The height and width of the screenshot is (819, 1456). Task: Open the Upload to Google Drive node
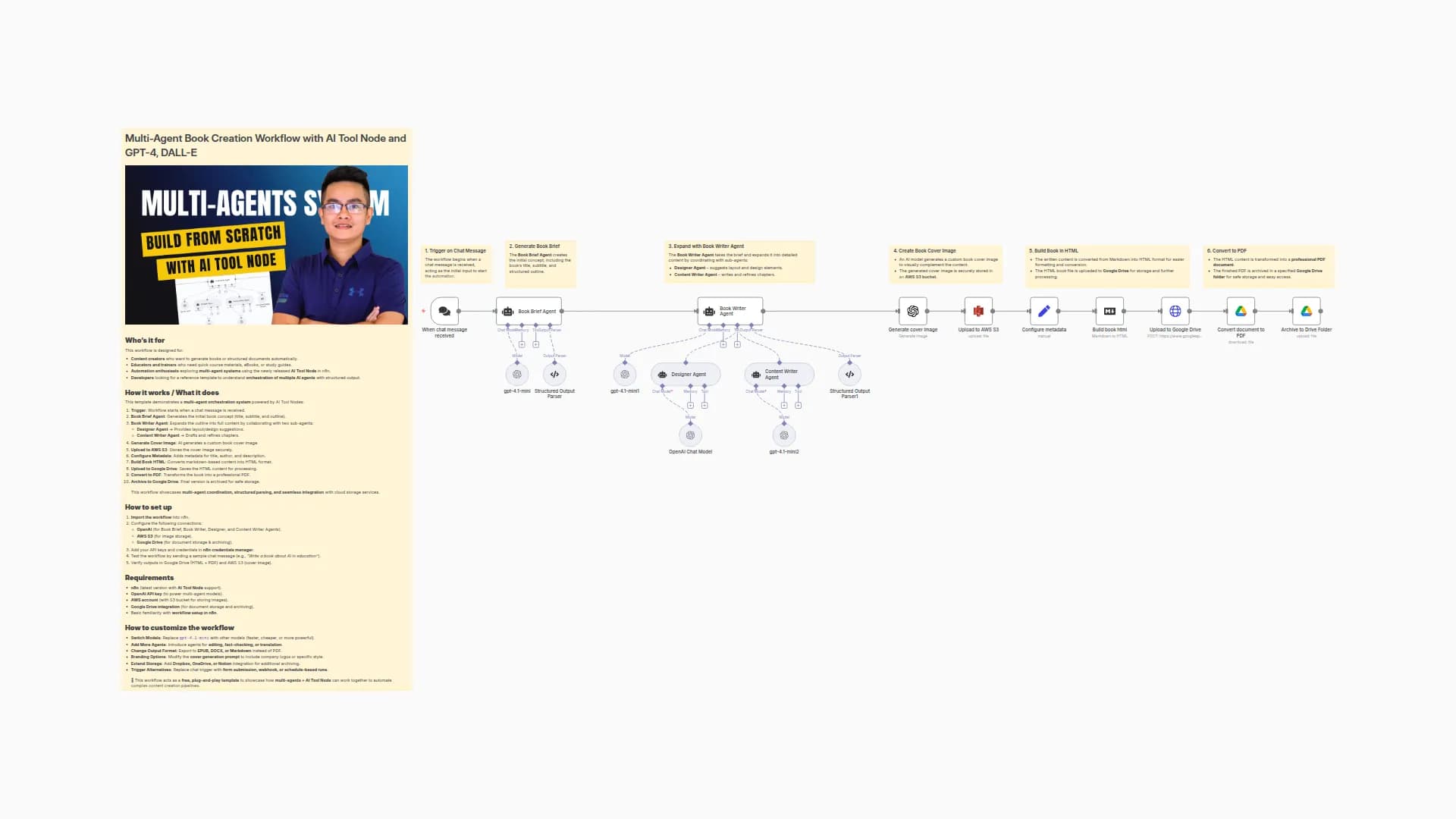pyautogui.click(x=1175, y=310)
